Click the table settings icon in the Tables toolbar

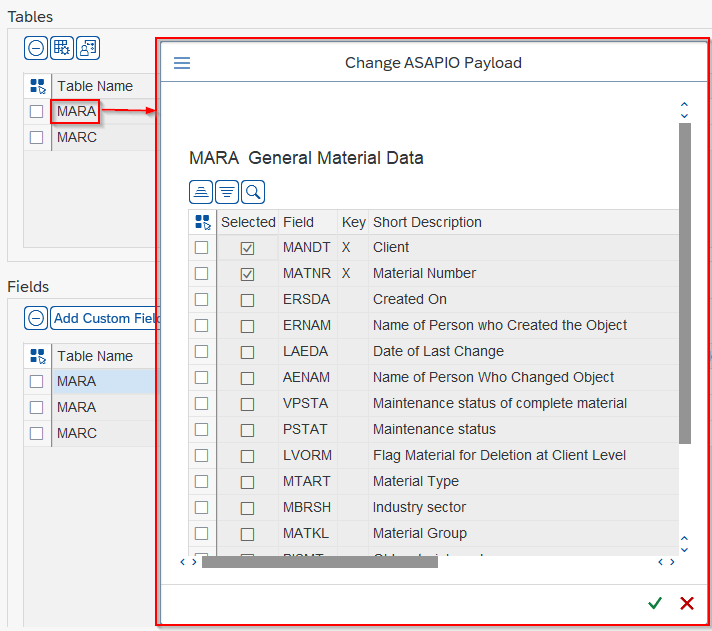[x=62, y=48]
